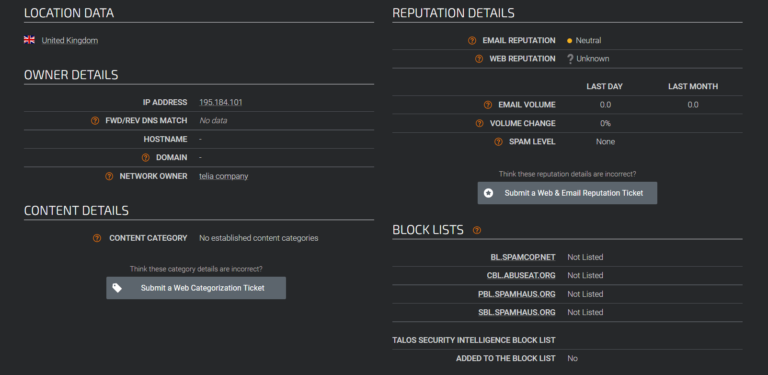This screenshot has height=375, width=768.
Task: Click the TALOS SECURITY INTELLIGENCE BLOCK LIST label
Action: [x=474, y=340]
